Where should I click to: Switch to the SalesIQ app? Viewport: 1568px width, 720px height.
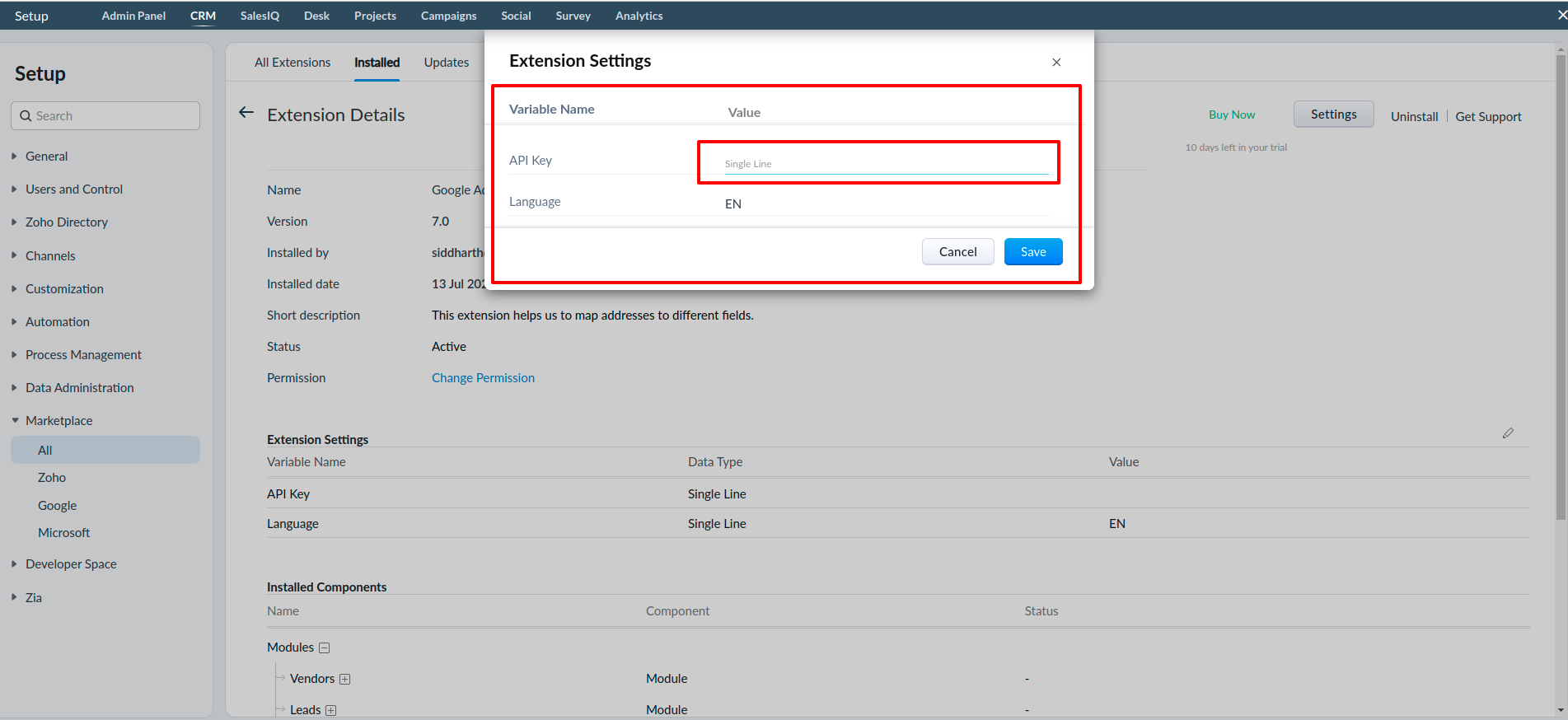coord(260,16)
